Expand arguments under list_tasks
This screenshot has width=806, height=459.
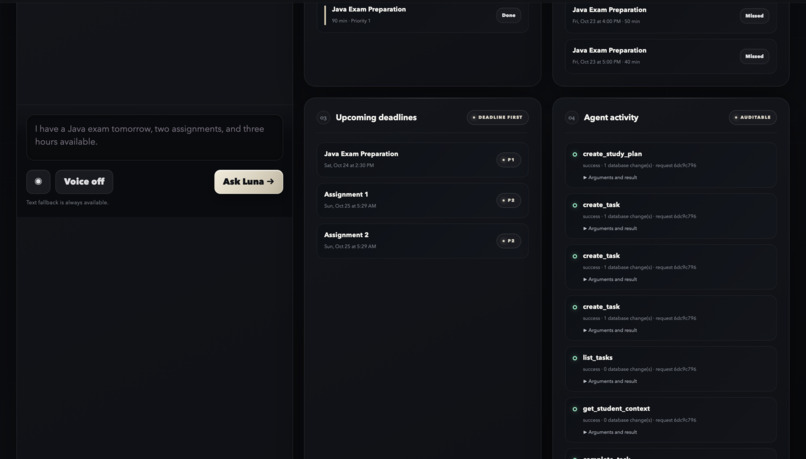[610, 381]
